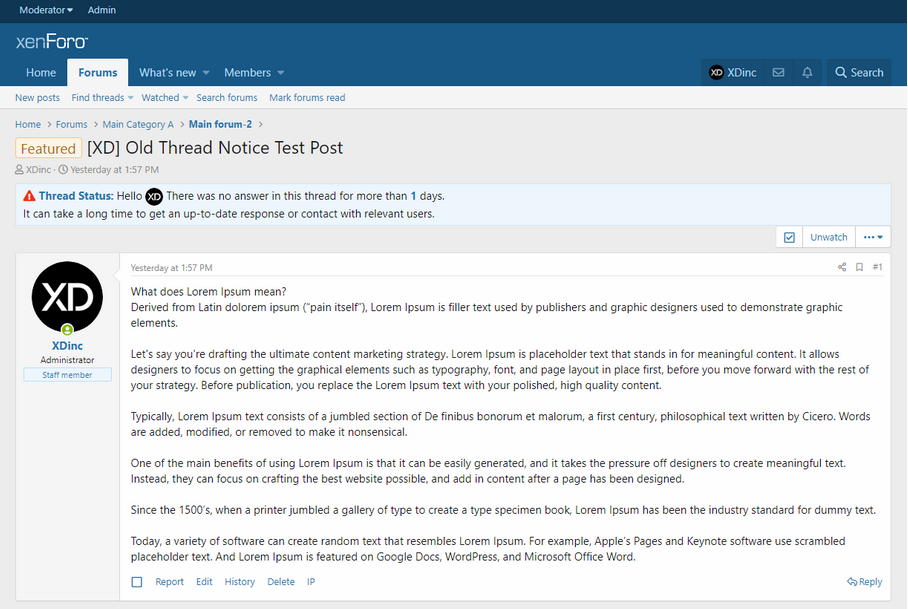
Task: Click the red warning icon in thread status
Action: tap(29, 196)
